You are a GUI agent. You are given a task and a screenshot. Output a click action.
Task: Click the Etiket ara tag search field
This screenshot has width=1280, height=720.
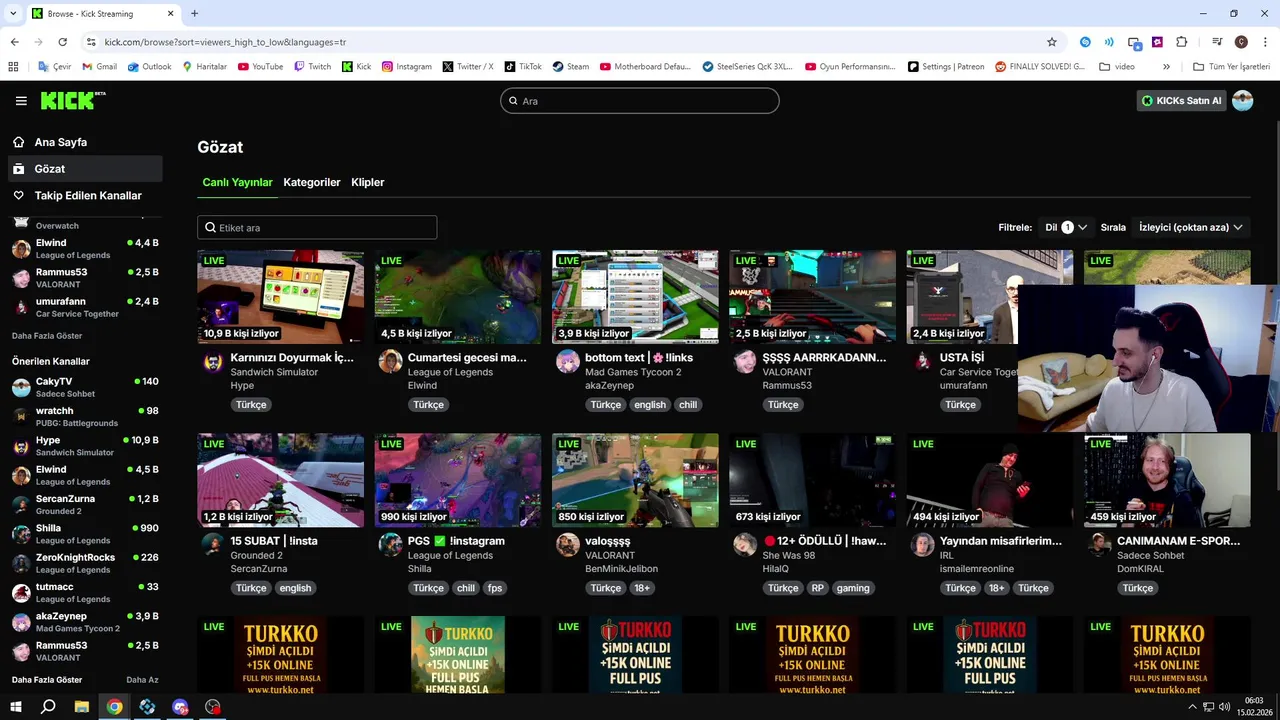tap(317, 228)
